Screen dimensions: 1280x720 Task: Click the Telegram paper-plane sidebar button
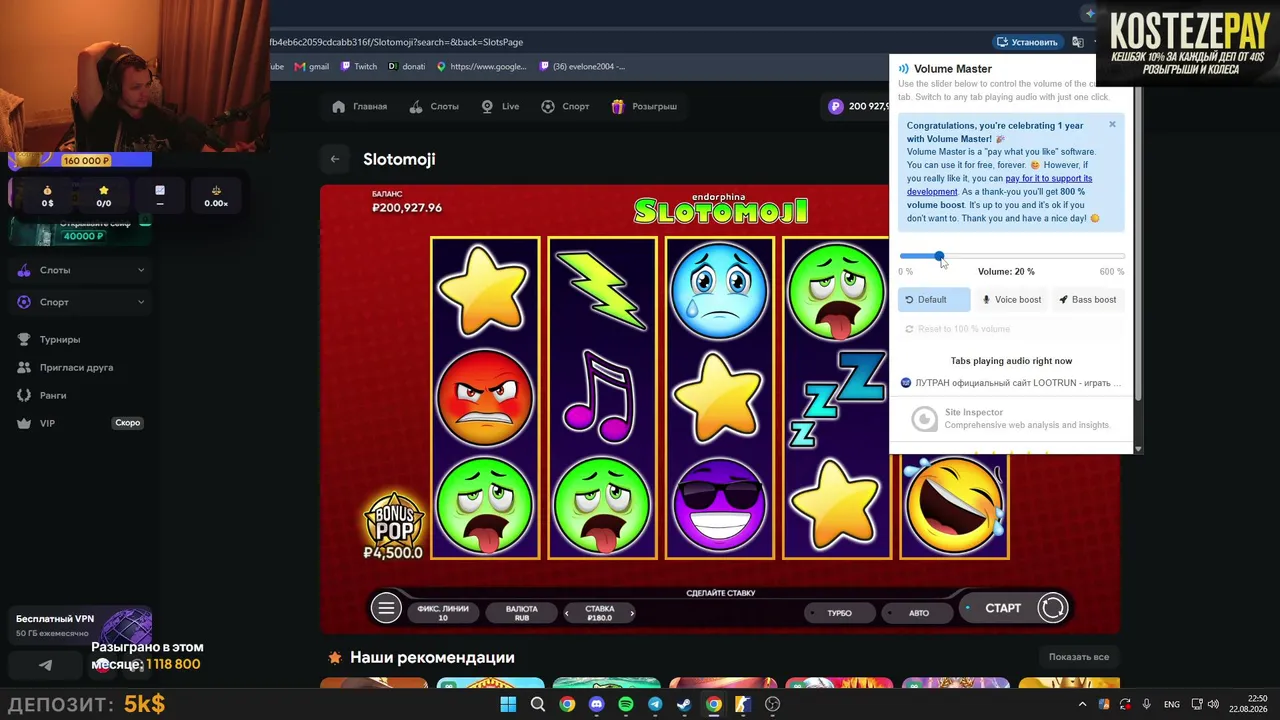coord(45,665)
